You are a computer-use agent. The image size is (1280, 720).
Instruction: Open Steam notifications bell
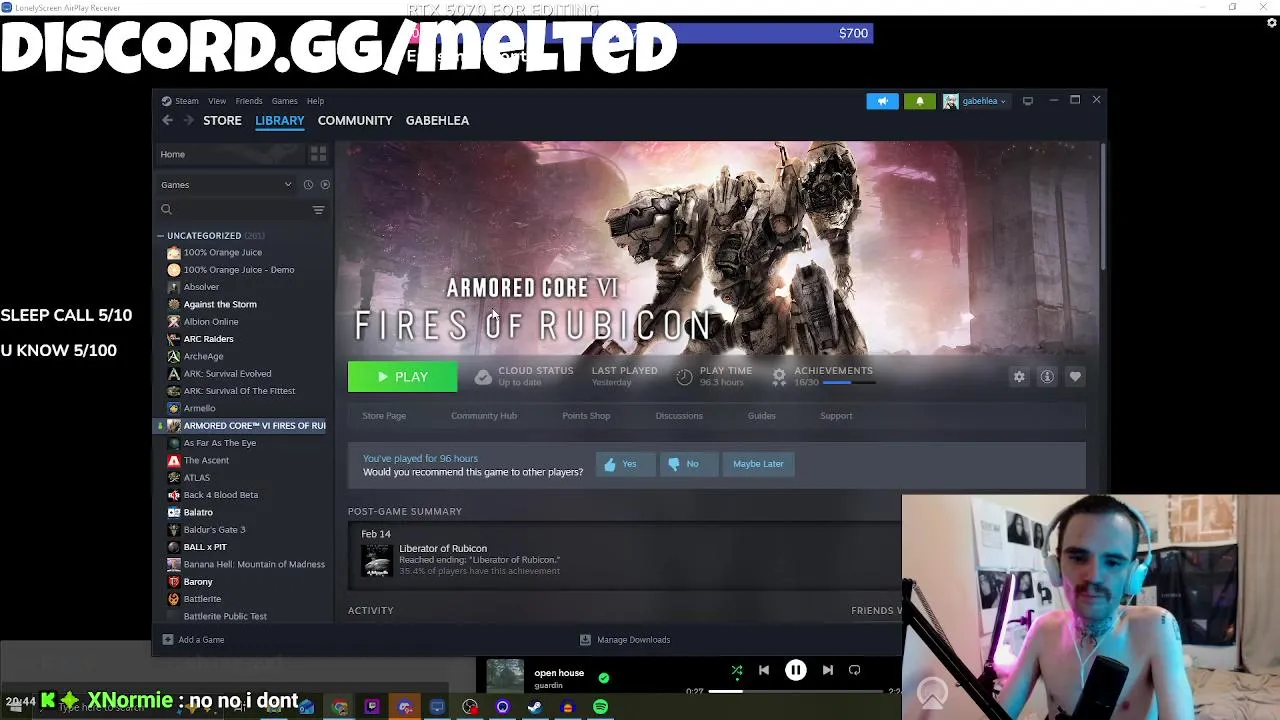919,101
